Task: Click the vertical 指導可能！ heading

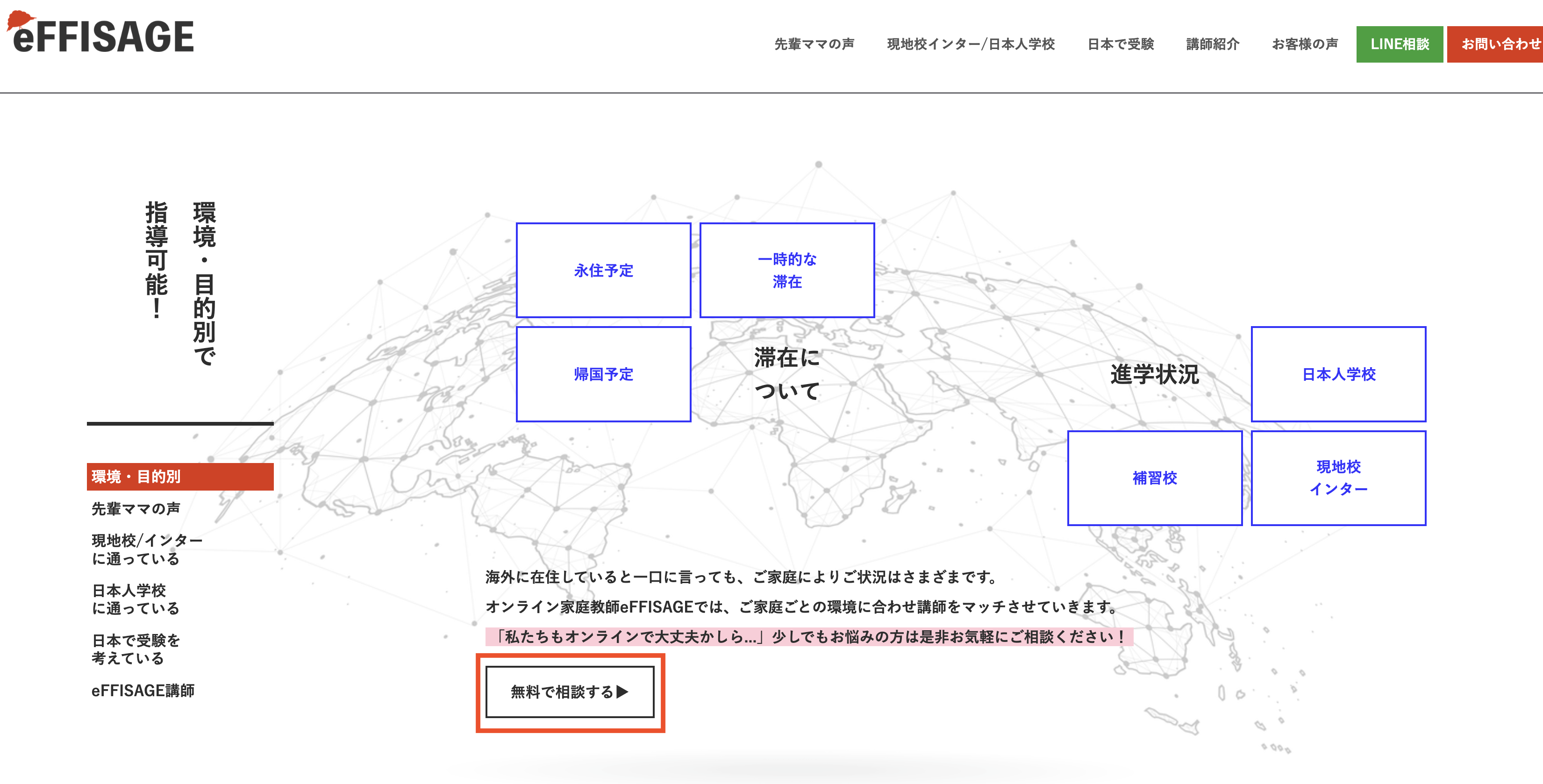Action: (157, 261)
